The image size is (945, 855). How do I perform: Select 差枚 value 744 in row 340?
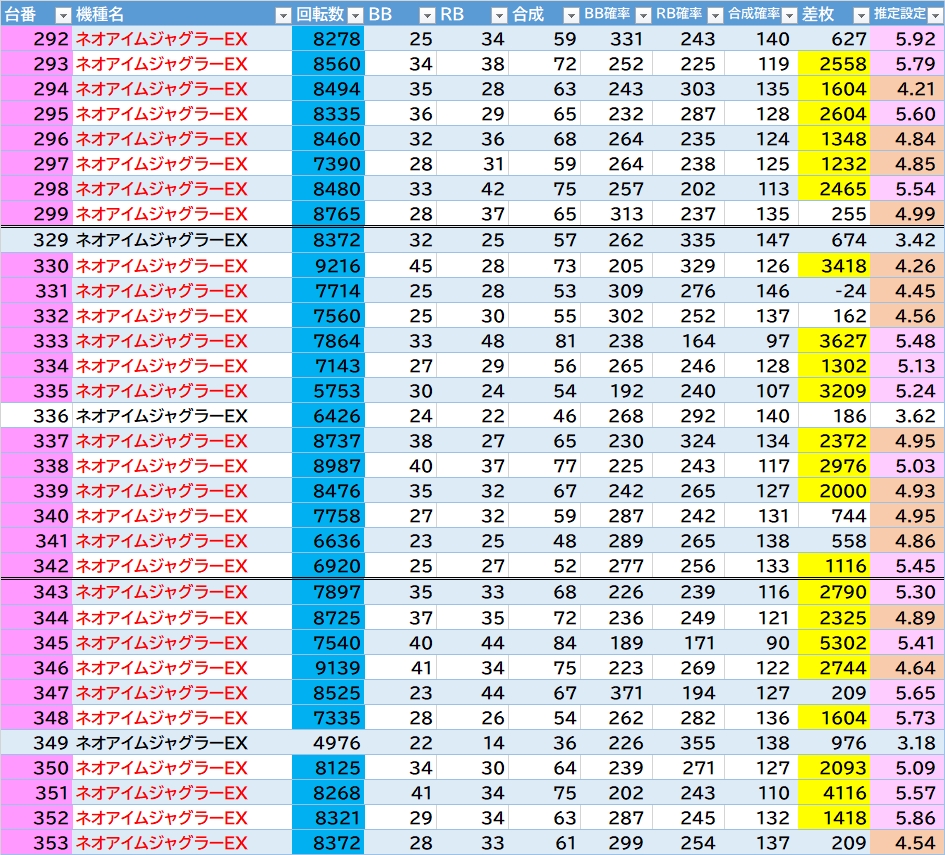(834, 516)
